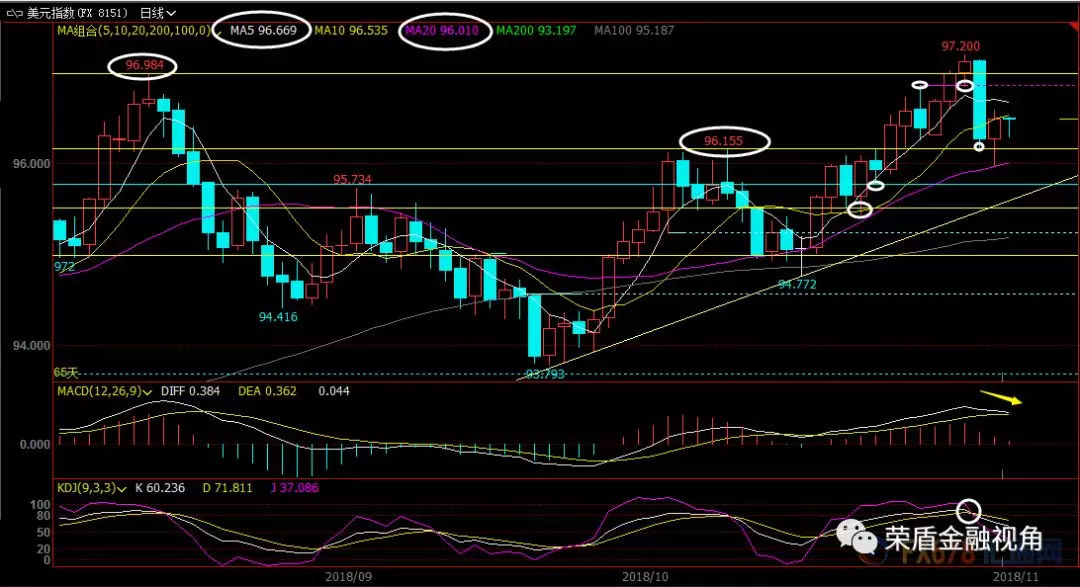Select the gray MA100 95.187 legend

click(634, 31)
